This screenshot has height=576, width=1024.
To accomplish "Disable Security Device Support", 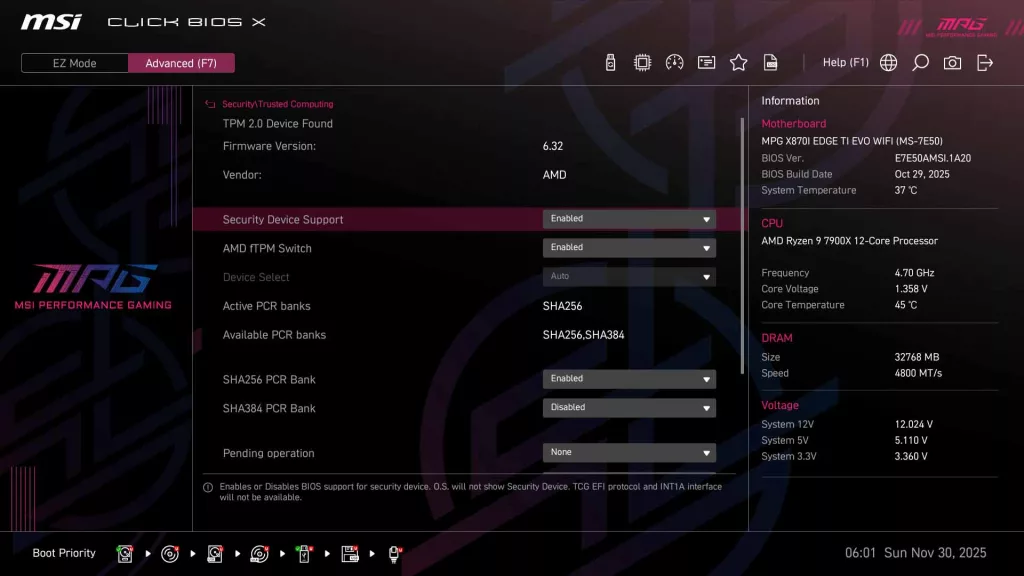I will (629, 218).
